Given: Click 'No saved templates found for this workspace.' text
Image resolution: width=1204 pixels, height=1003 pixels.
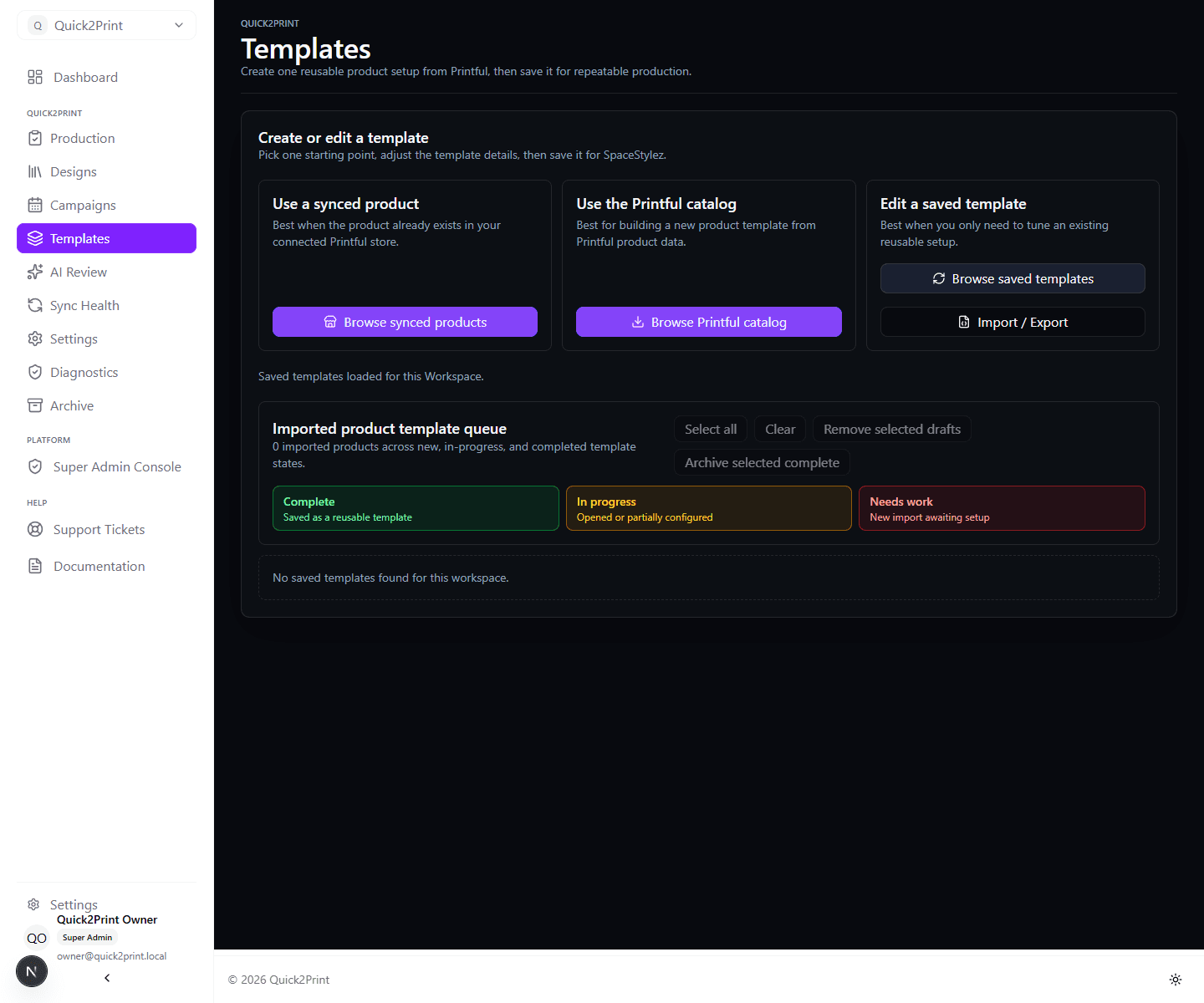Looking at the screenshot, I should [x=390, y=578].
